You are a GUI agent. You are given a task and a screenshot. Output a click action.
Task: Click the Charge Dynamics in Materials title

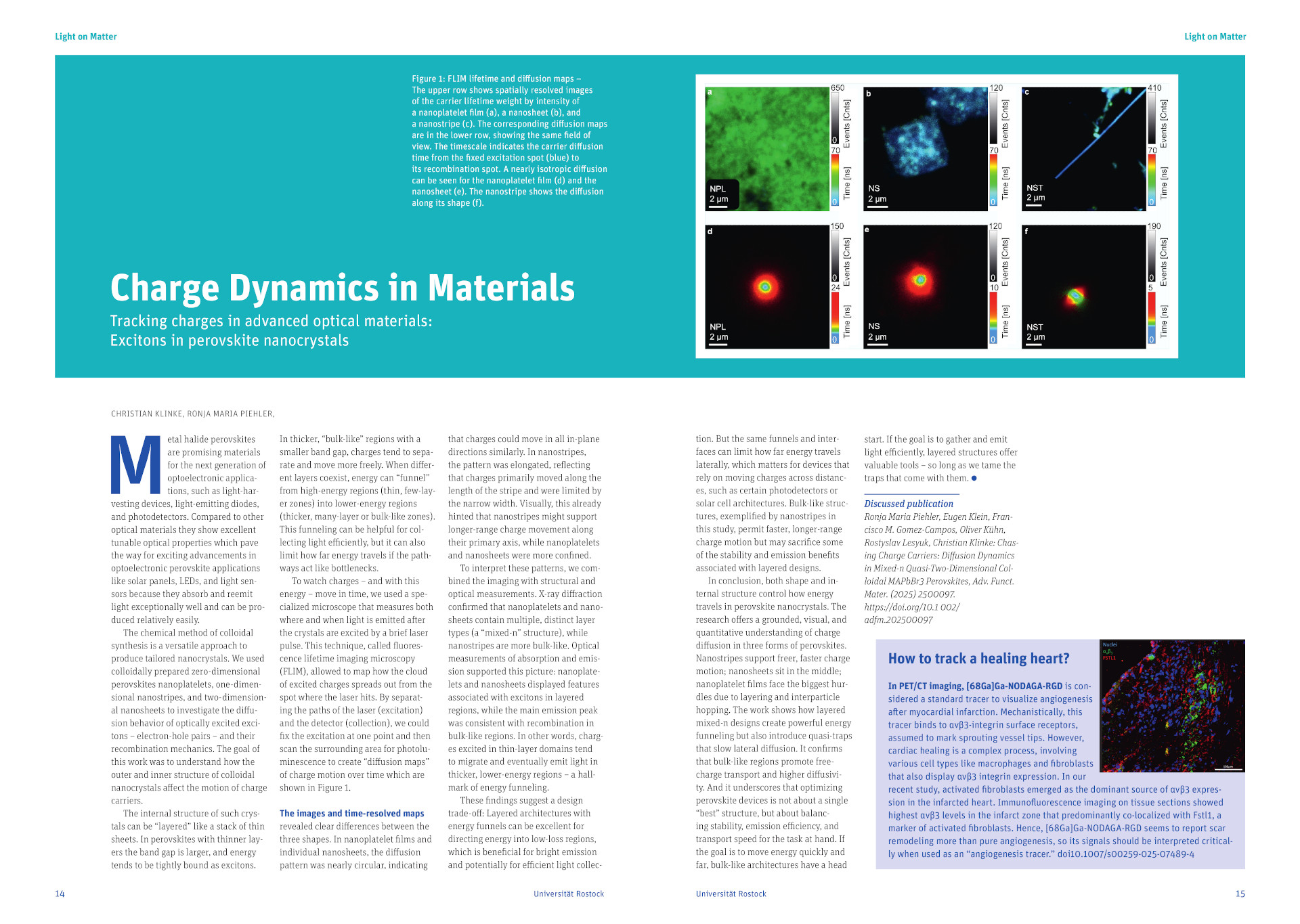tap(343, 288)
